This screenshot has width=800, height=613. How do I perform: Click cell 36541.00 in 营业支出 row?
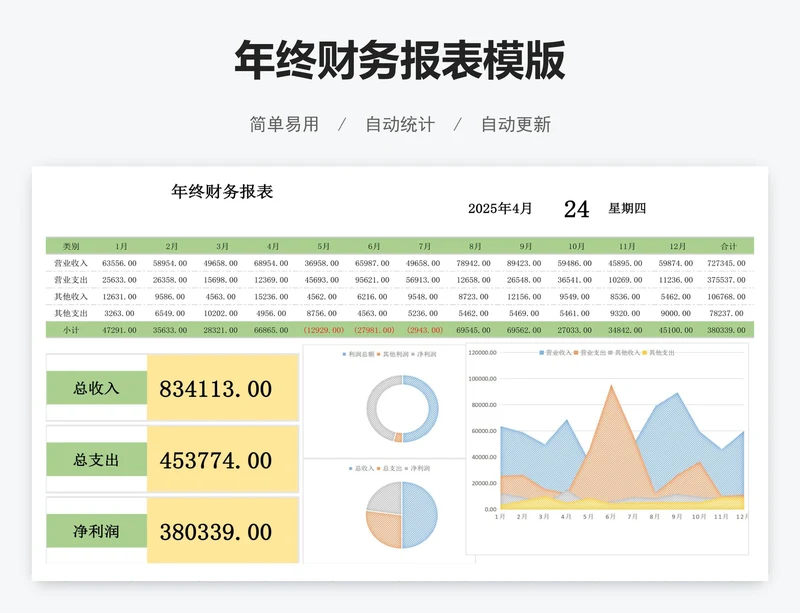pos(574,280)
